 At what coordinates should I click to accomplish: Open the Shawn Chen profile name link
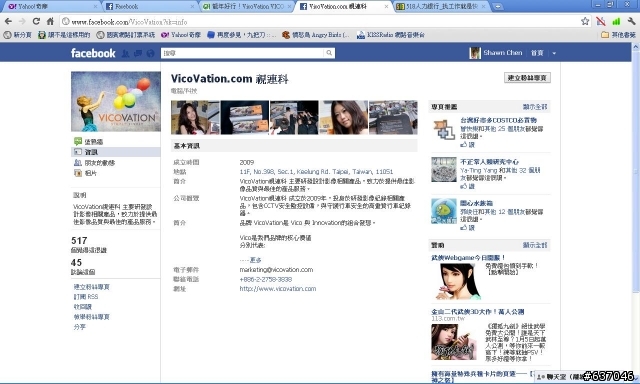point(503,53)
